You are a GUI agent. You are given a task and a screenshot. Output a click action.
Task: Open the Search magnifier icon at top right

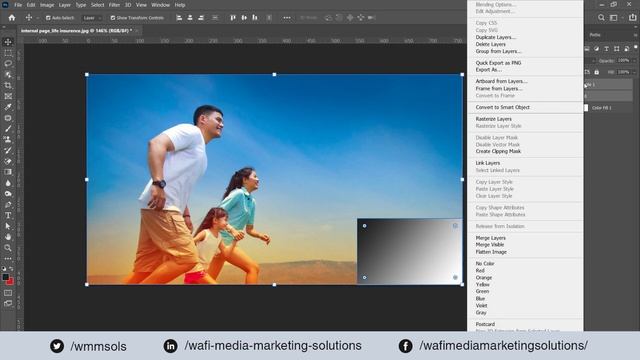601,18
